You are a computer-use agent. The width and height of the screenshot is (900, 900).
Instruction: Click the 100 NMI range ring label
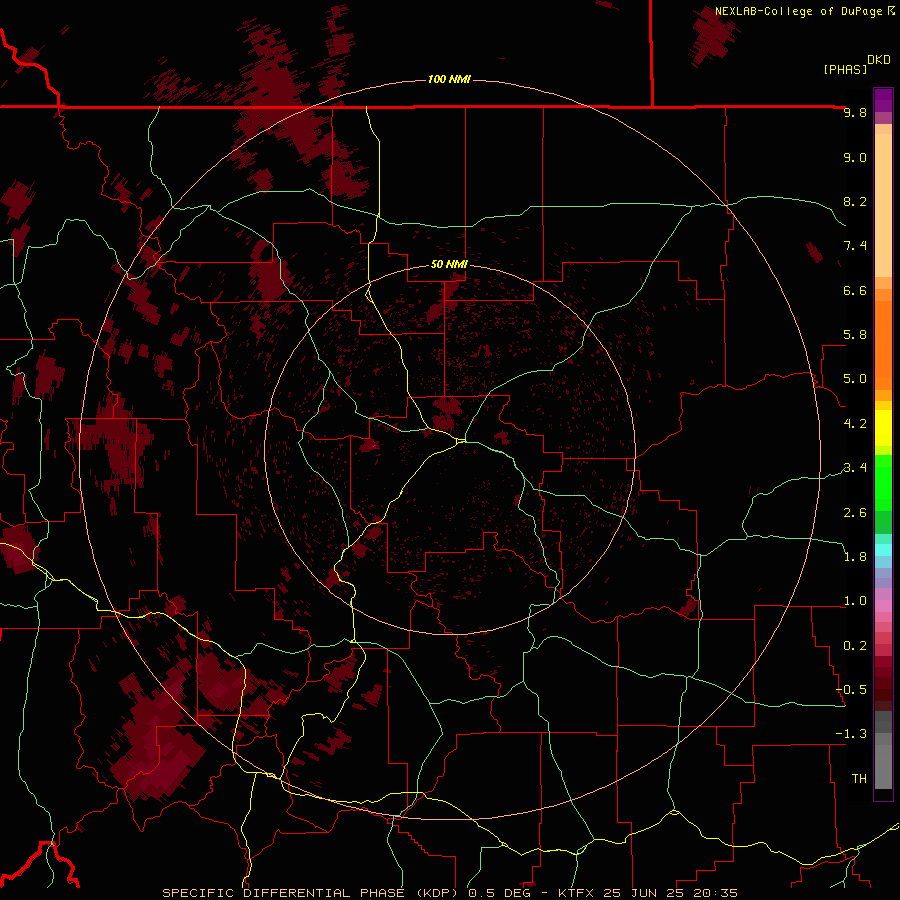[449, 79]
